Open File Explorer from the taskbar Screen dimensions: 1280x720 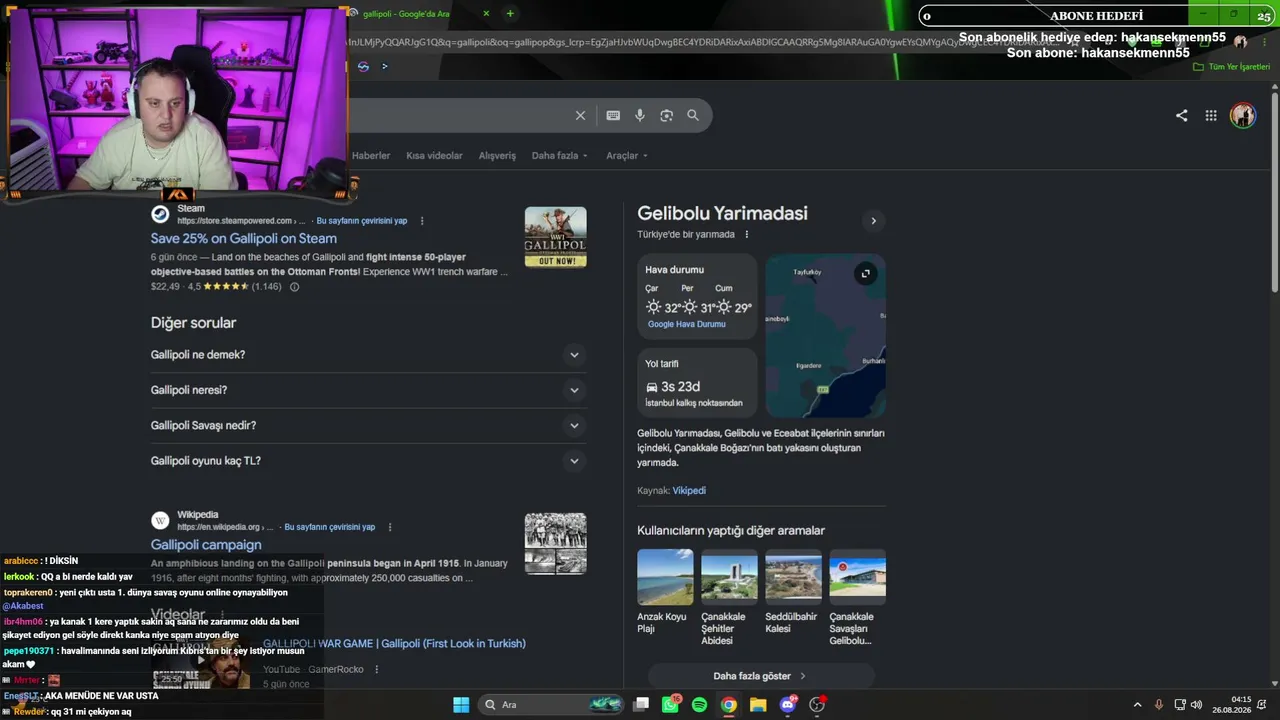coord(758,705)
